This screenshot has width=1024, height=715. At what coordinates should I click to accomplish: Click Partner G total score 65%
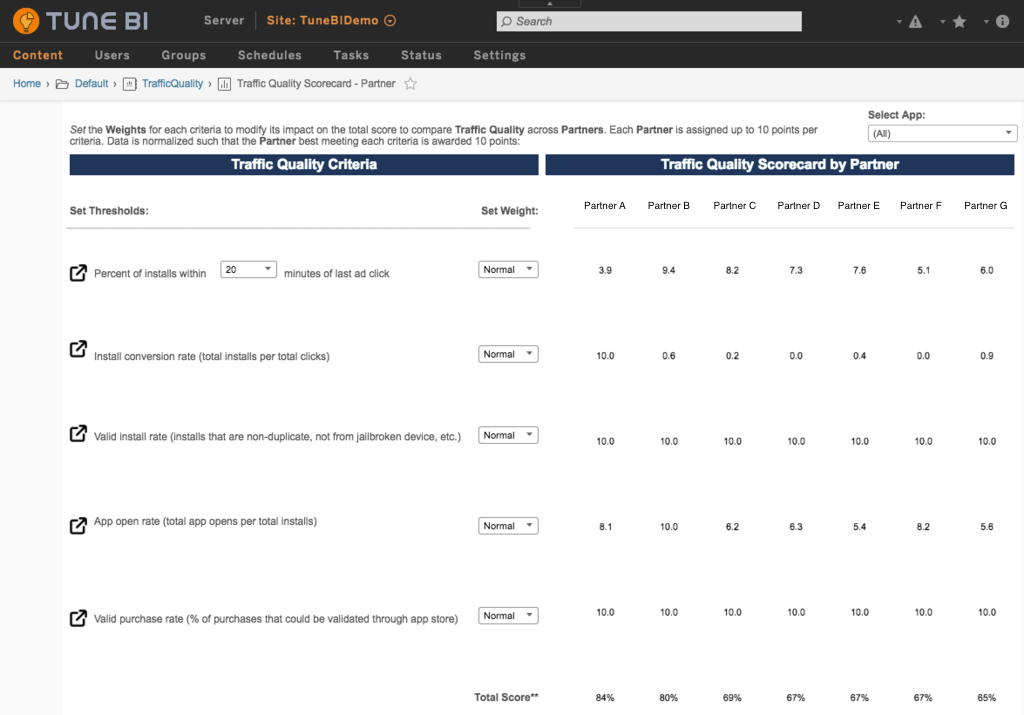[987, 697]
